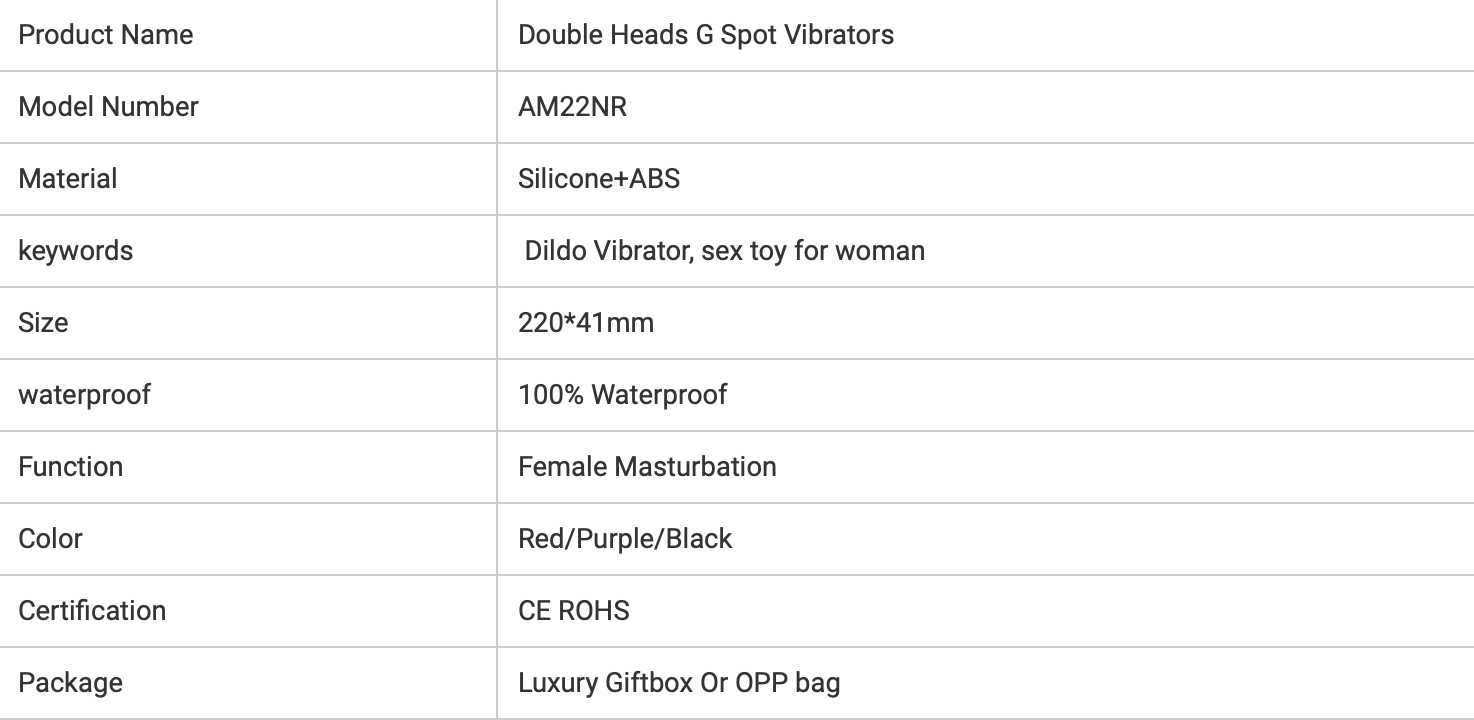Select the model value "AM22NR"
1474x720 pixels.
(x=572, y=107)
